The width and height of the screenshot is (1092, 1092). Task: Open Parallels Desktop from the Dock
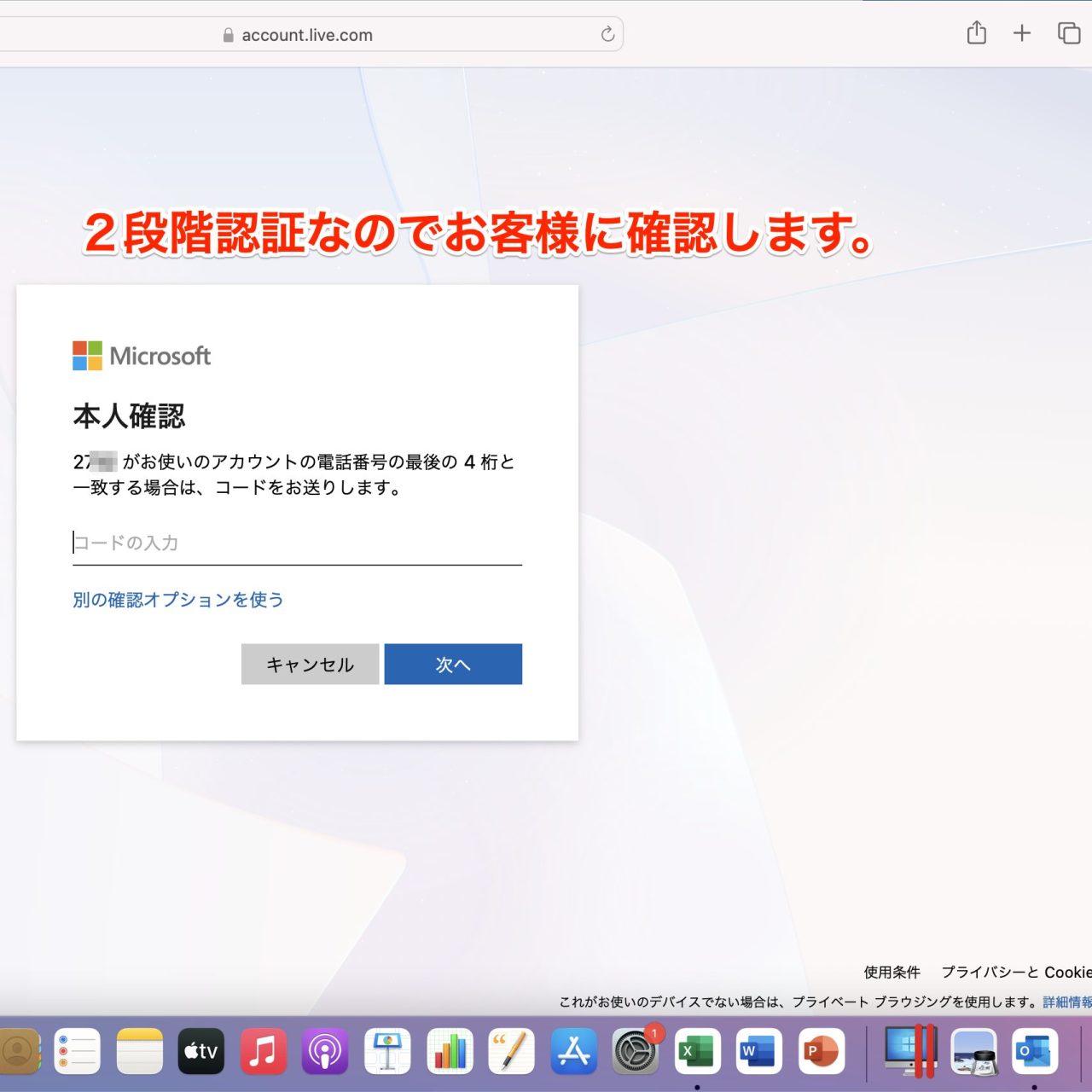(910, 1051)
